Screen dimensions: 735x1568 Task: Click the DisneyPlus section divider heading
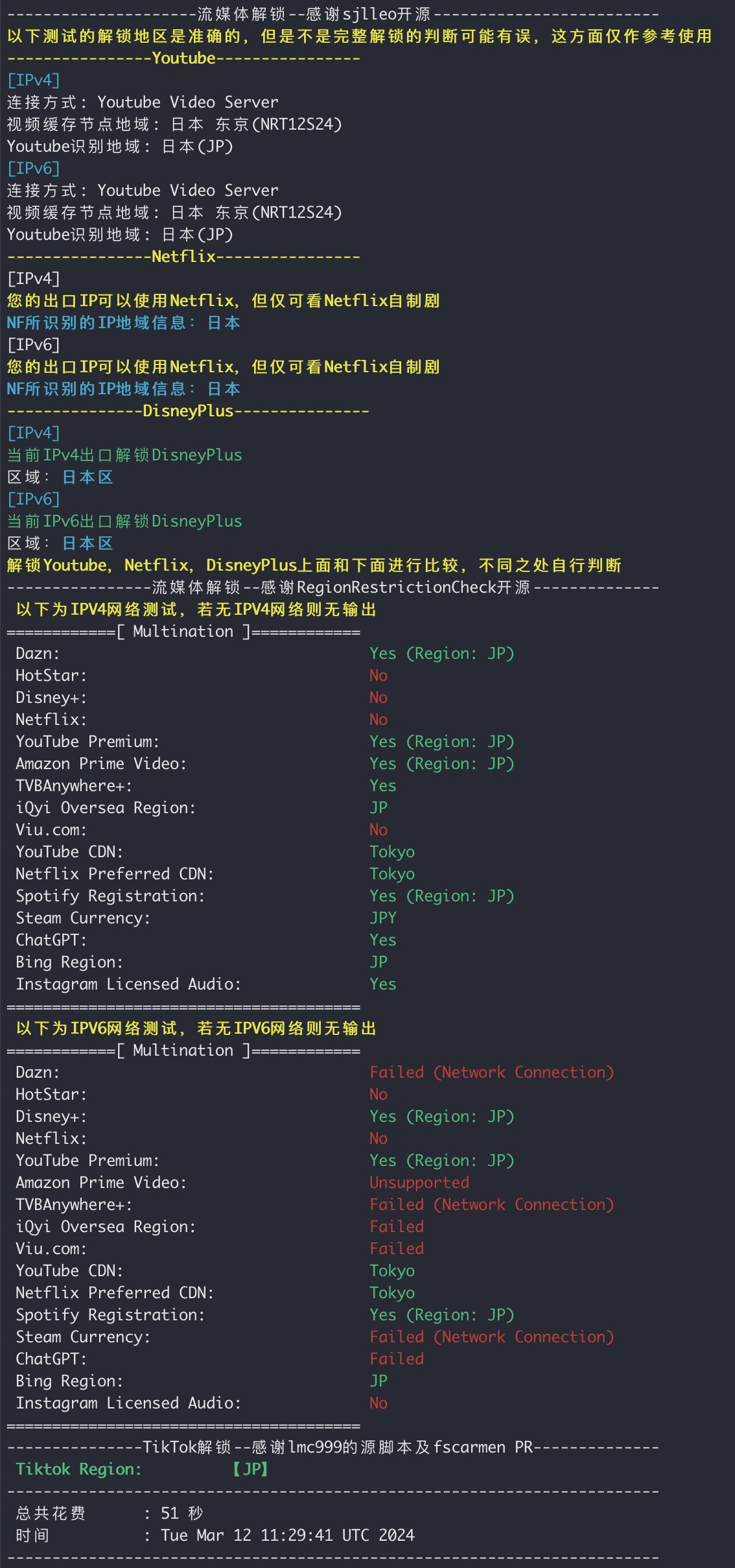pyautogui.click(x=188, y=411)
